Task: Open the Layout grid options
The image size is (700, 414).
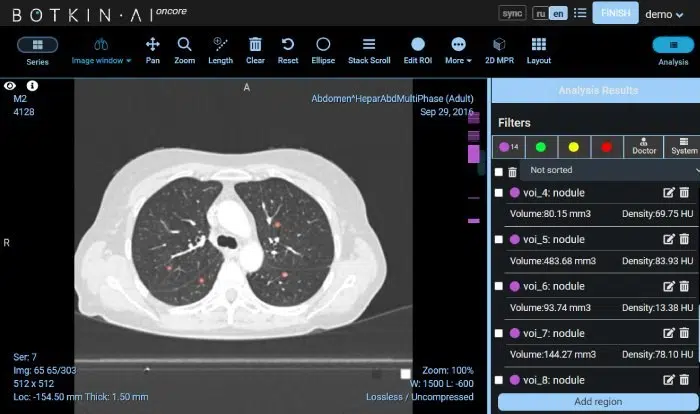Action: 539,51
